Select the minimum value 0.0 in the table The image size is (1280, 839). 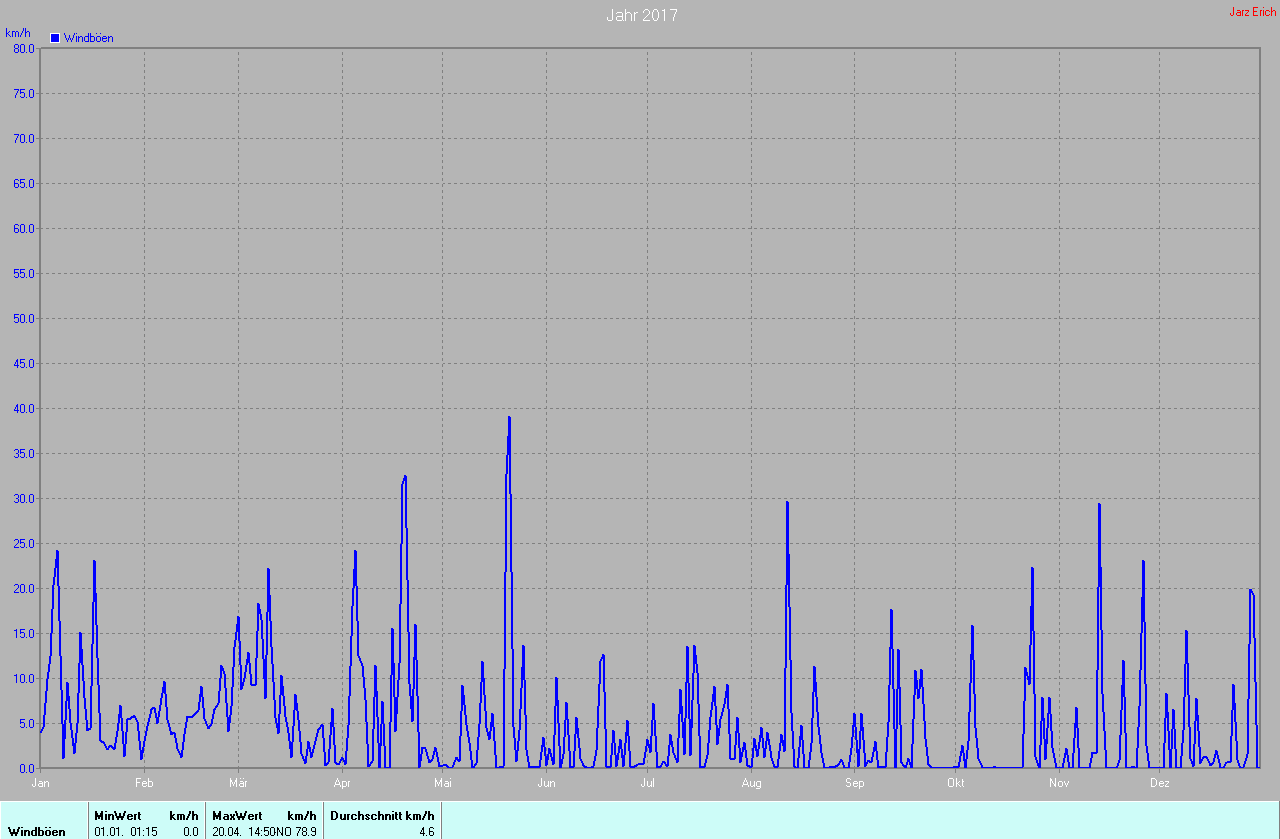[x=190, y=832]
